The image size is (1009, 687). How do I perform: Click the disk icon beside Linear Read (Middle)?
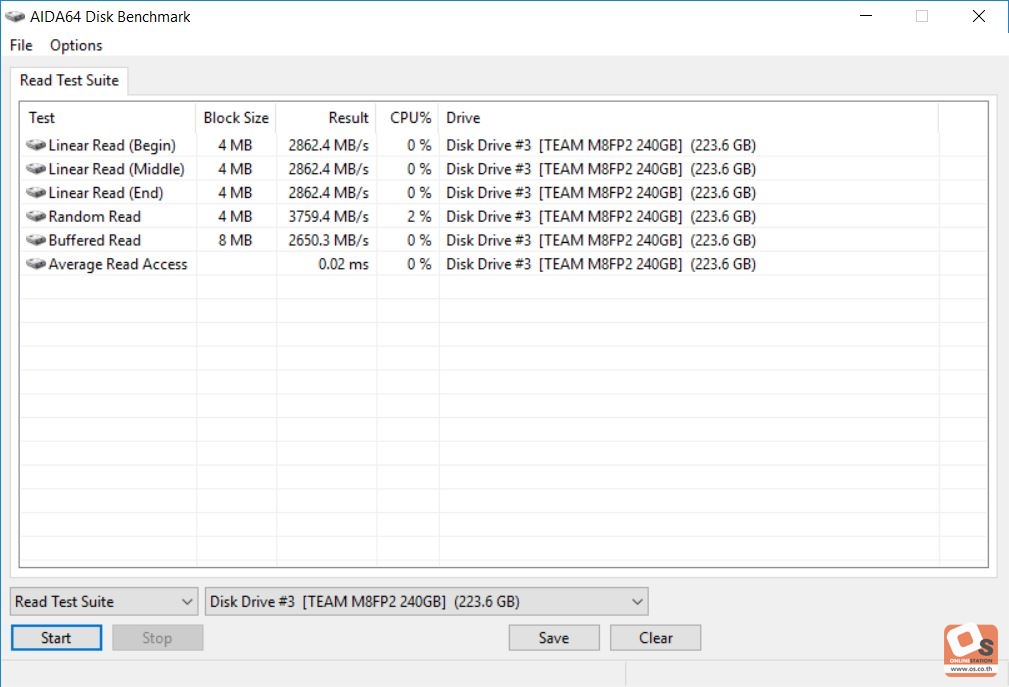(x=36, y=169)
